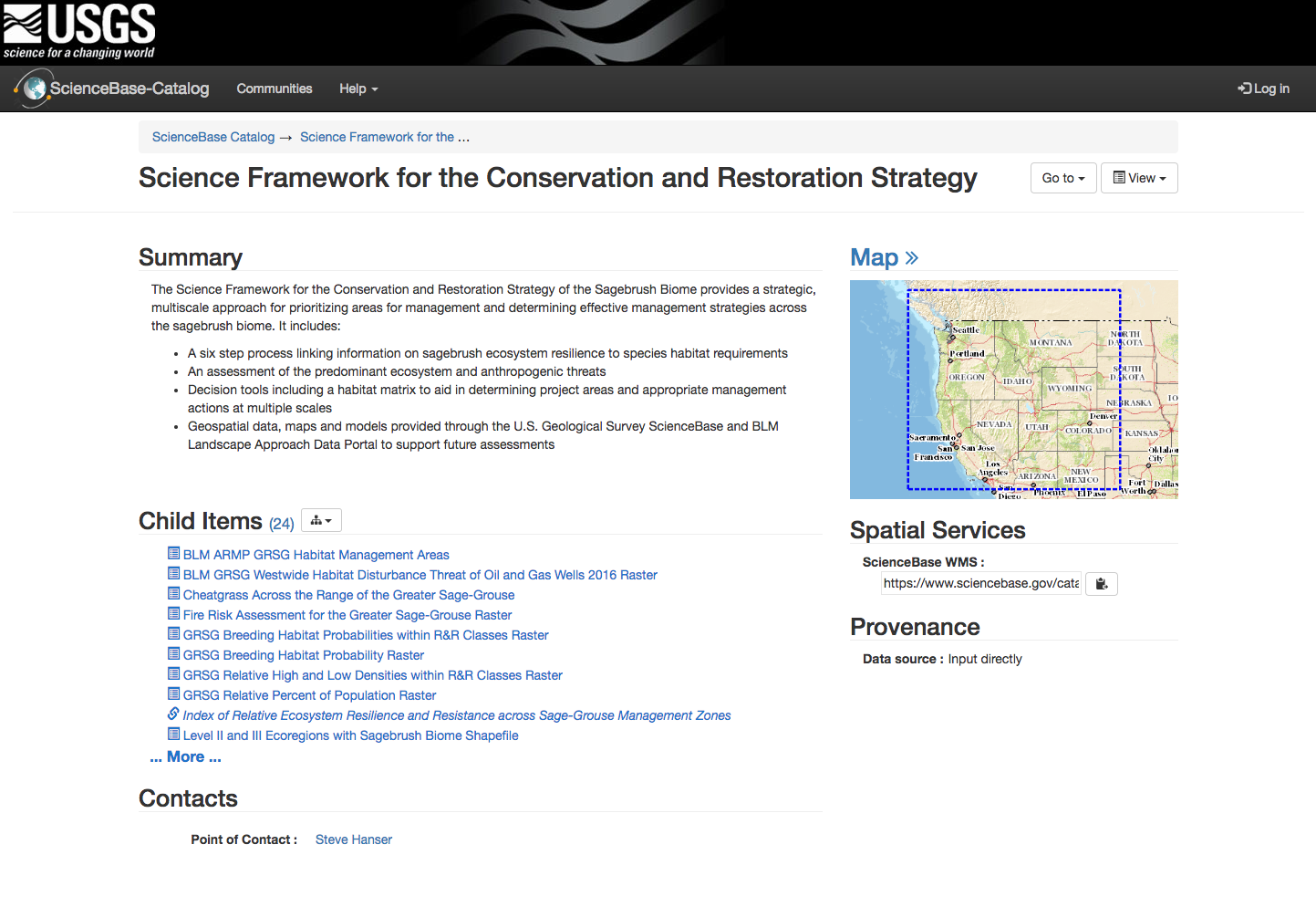The height and width of the screenshot is (907, 1316).
Task: Click the Log in arrow icon
Action: (1244, 89)
